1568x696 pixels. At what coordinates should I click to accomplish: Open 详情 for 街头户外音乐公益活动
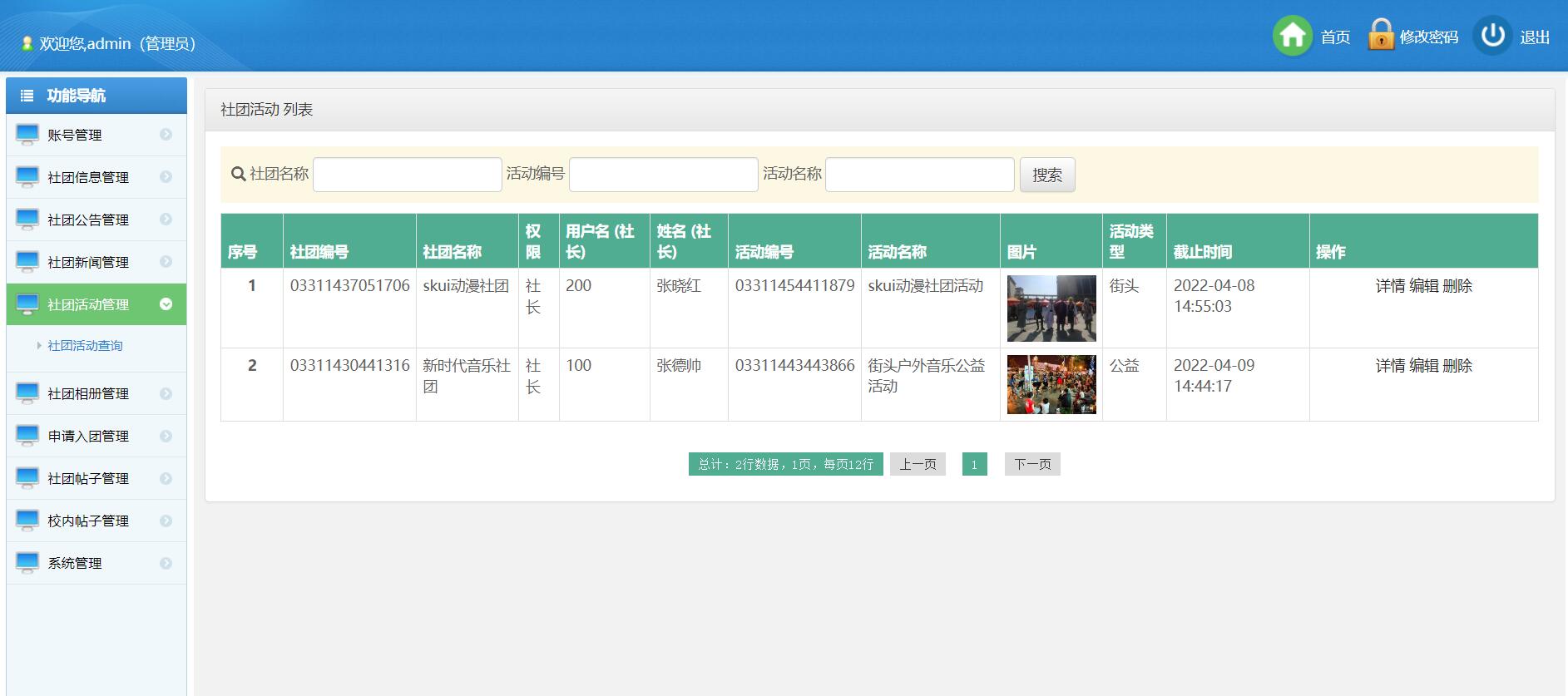(x=1390, y=366)
